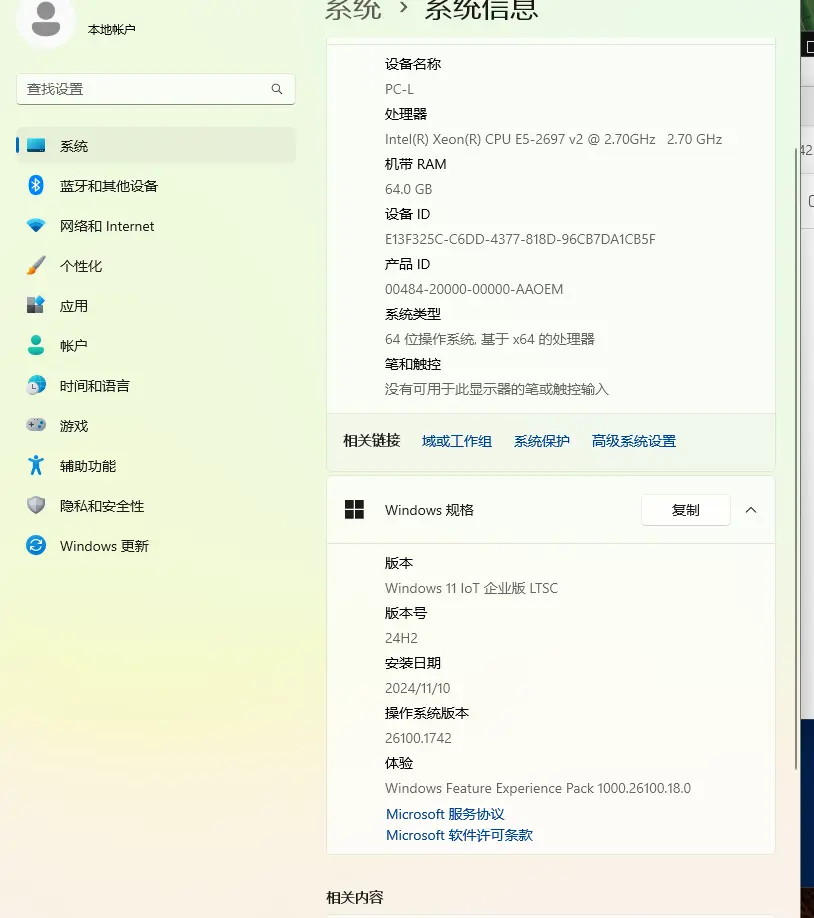The height and width of the screenshot is (918, 814).
Task: Open Microsoft 软件许可条款 link
Action: pos(459,835)
